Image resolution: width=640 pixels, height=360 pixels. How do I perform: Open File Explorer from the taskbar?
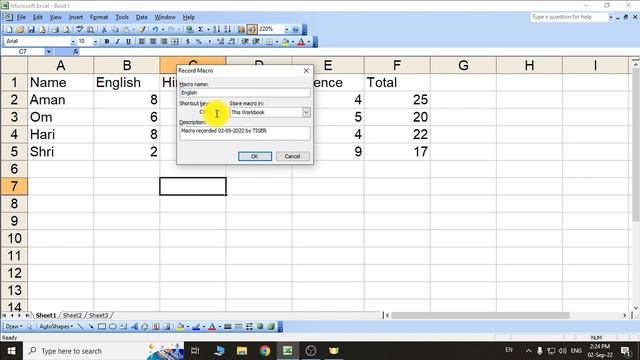242,351
